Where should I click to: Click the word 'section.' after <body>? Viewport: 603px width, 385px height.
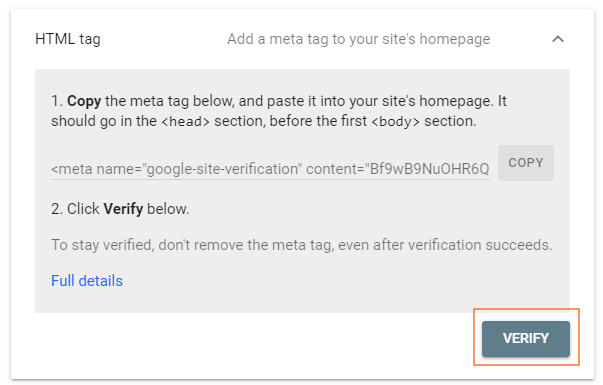pyautogui.click(x=450, y=121)
